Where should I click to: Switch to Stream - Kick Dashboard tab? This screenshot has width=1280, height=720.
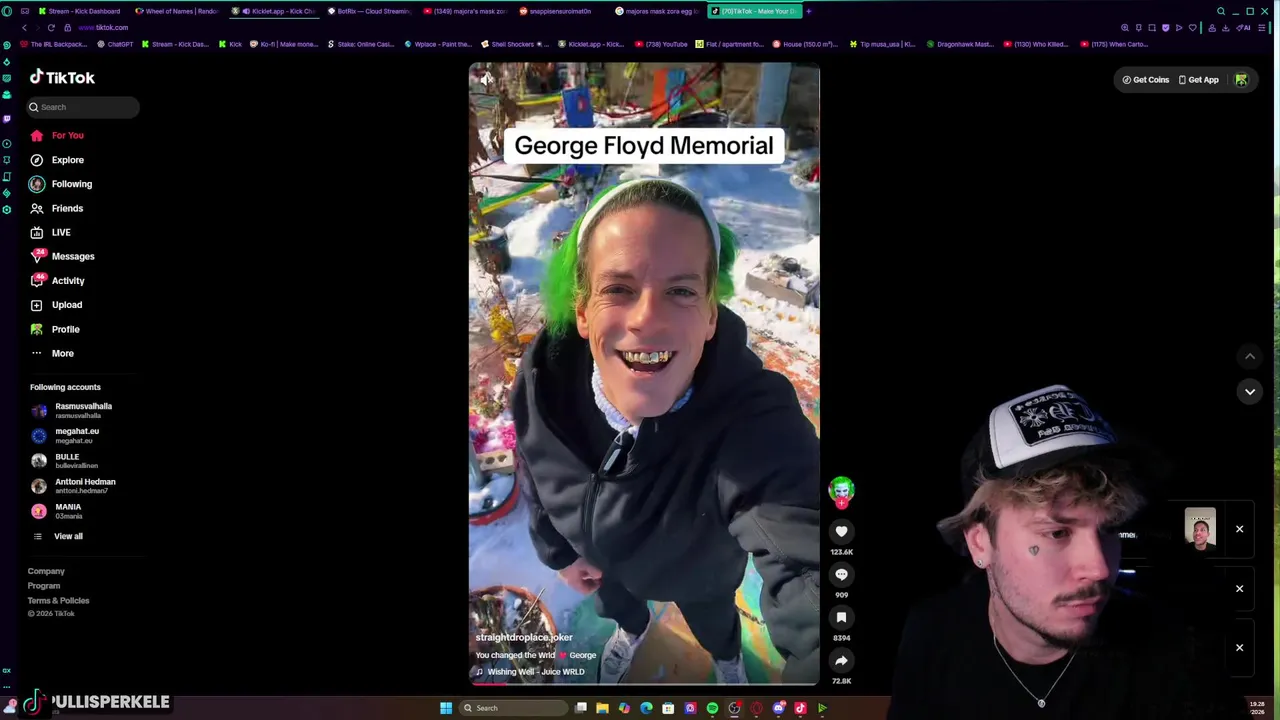click(78, 11)
